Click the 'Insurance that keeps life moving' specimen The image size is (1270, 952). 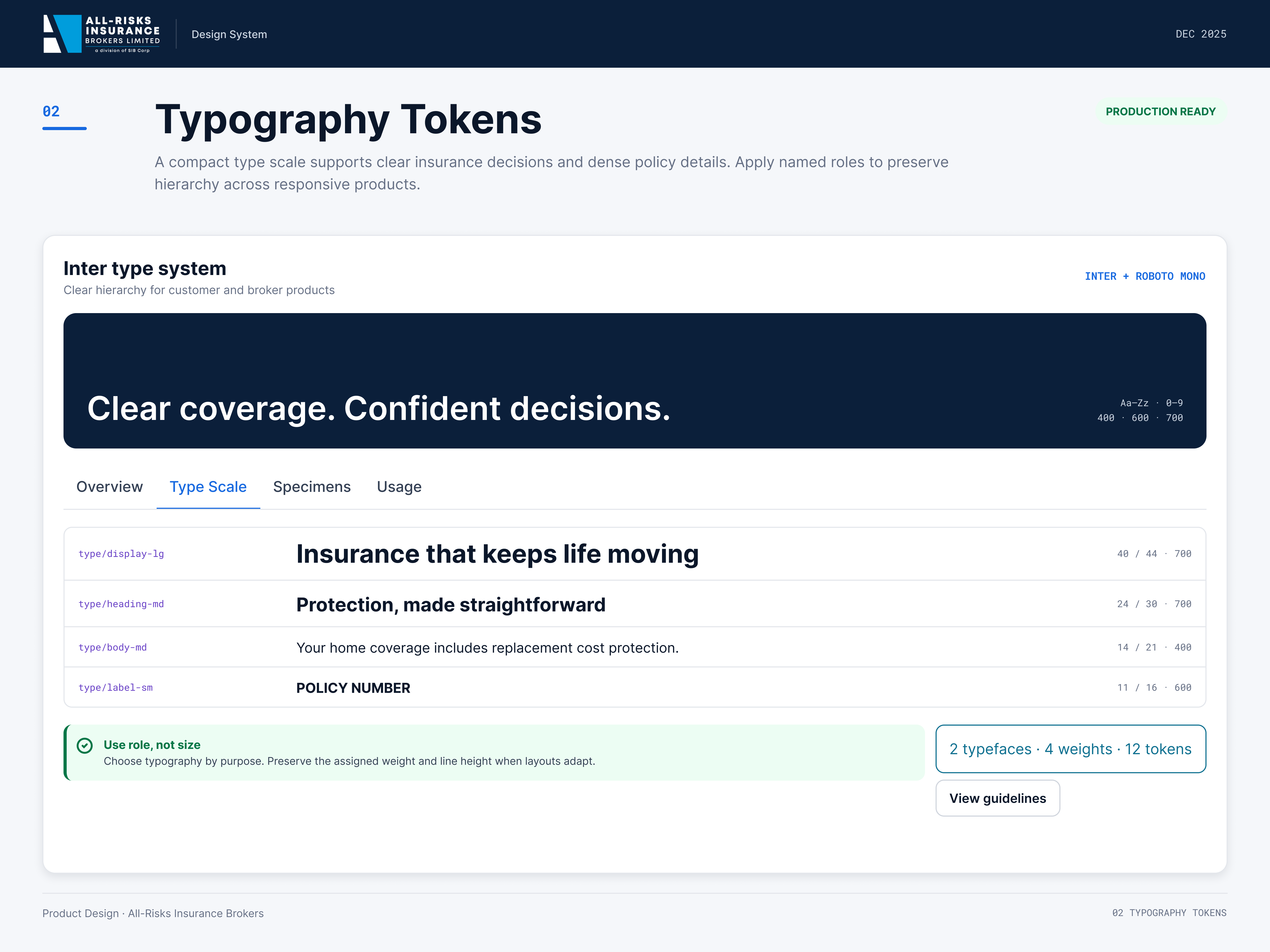point(497,554)
